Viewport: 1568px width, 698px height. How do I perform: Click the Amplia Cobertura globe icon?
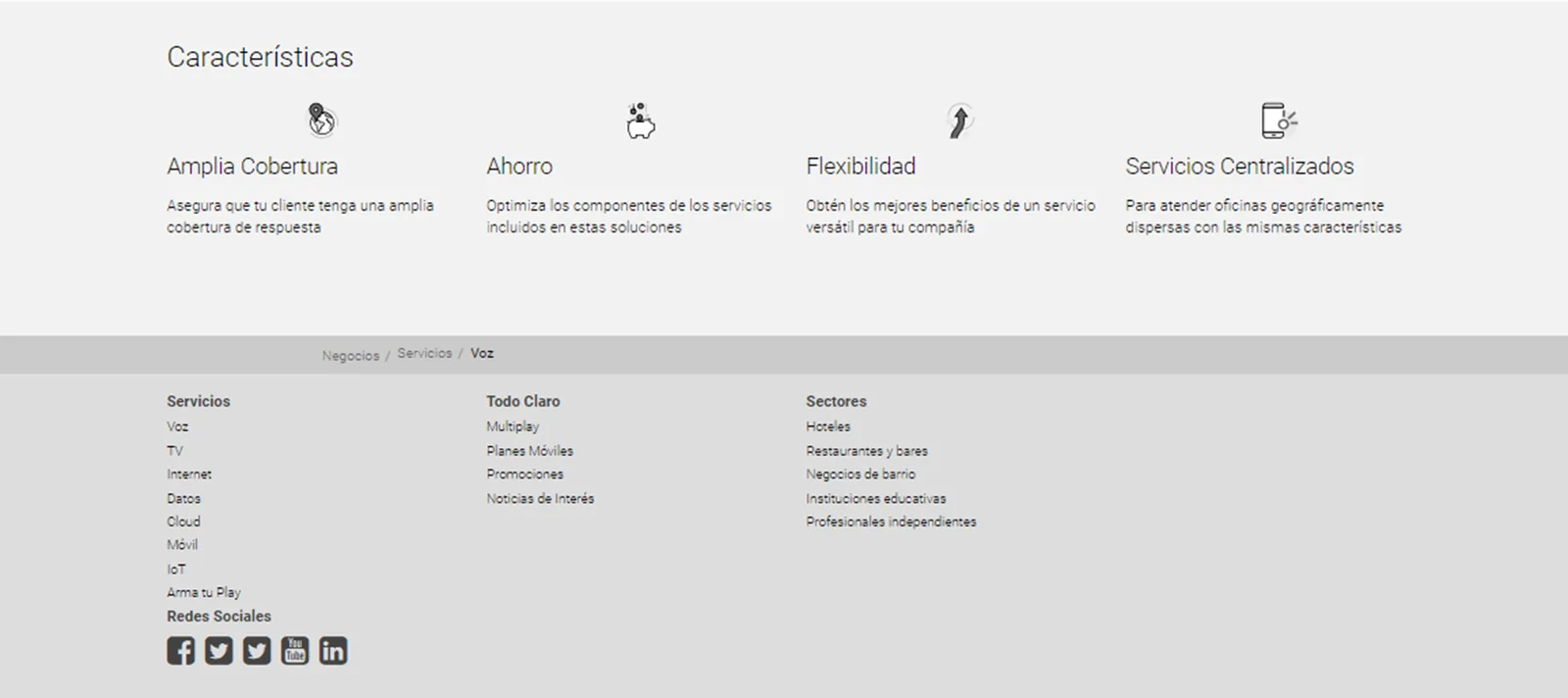[x=321, y=121]
